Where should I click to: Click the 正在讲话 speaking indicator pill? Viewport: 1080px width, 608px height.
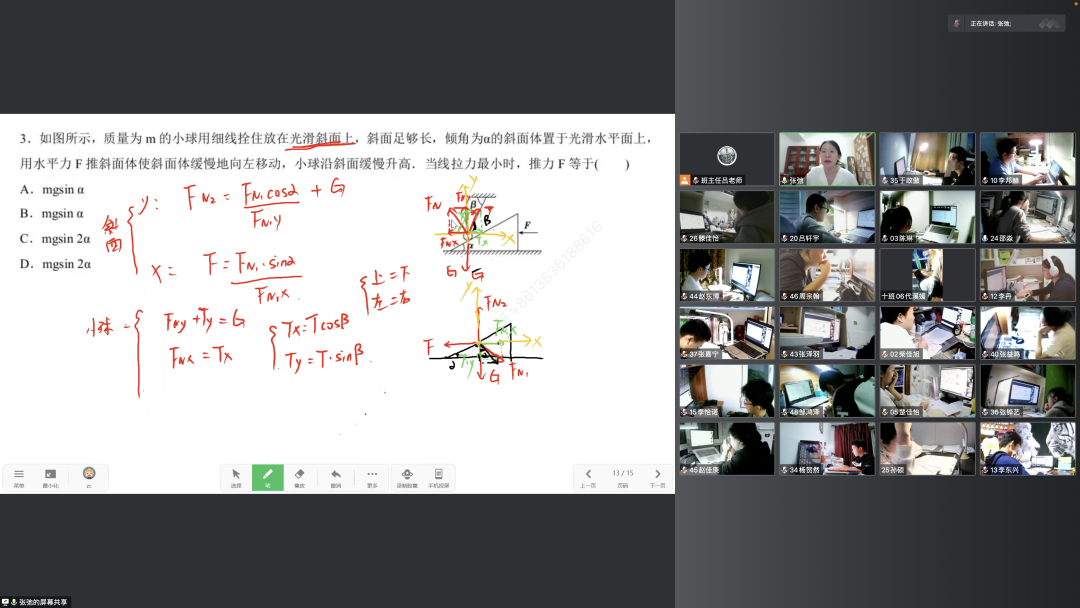tap(1006, 23)
